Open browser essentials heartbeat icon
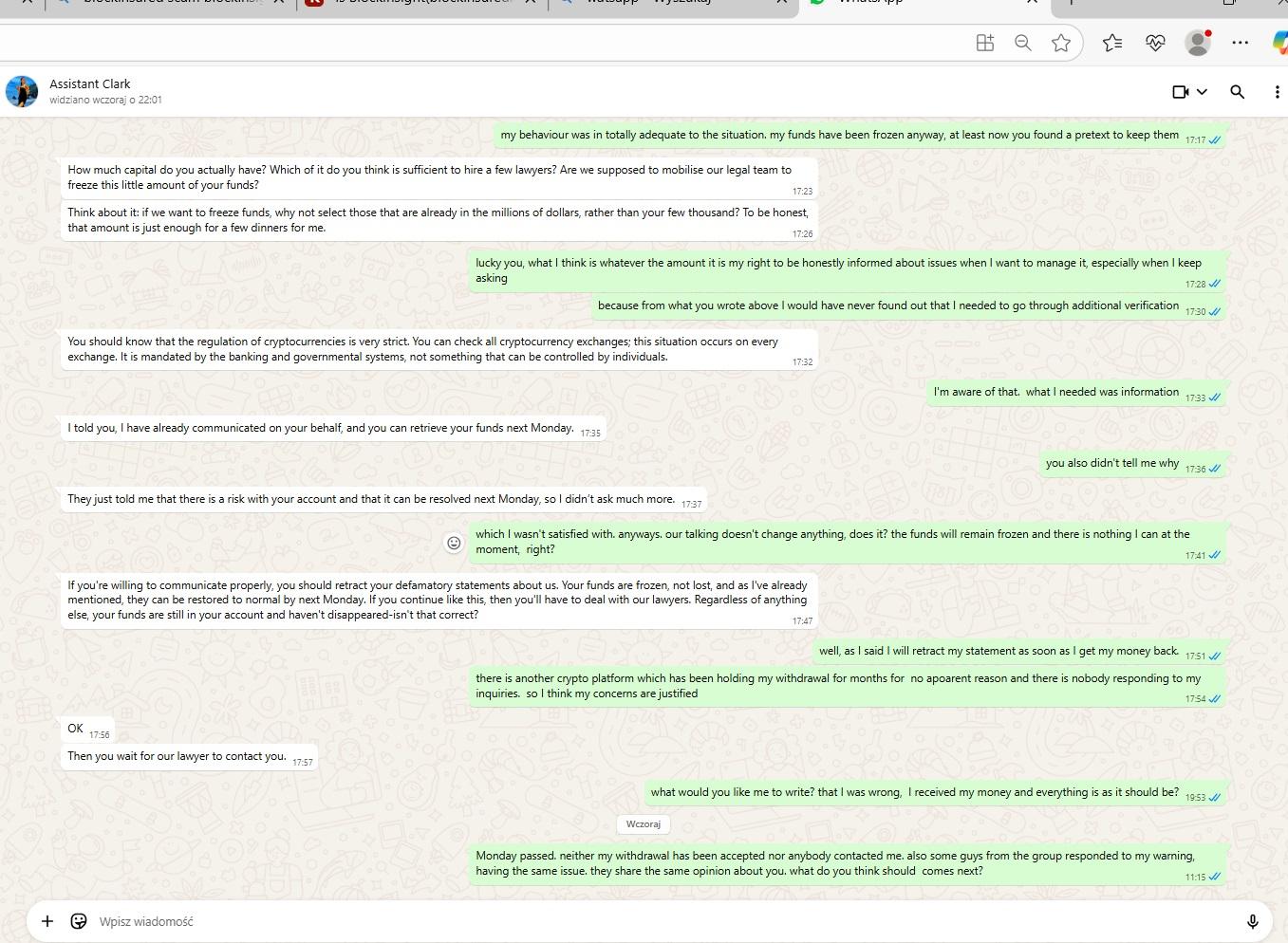This screenshot has height=943, width=1288. (x=1155, y=43)
